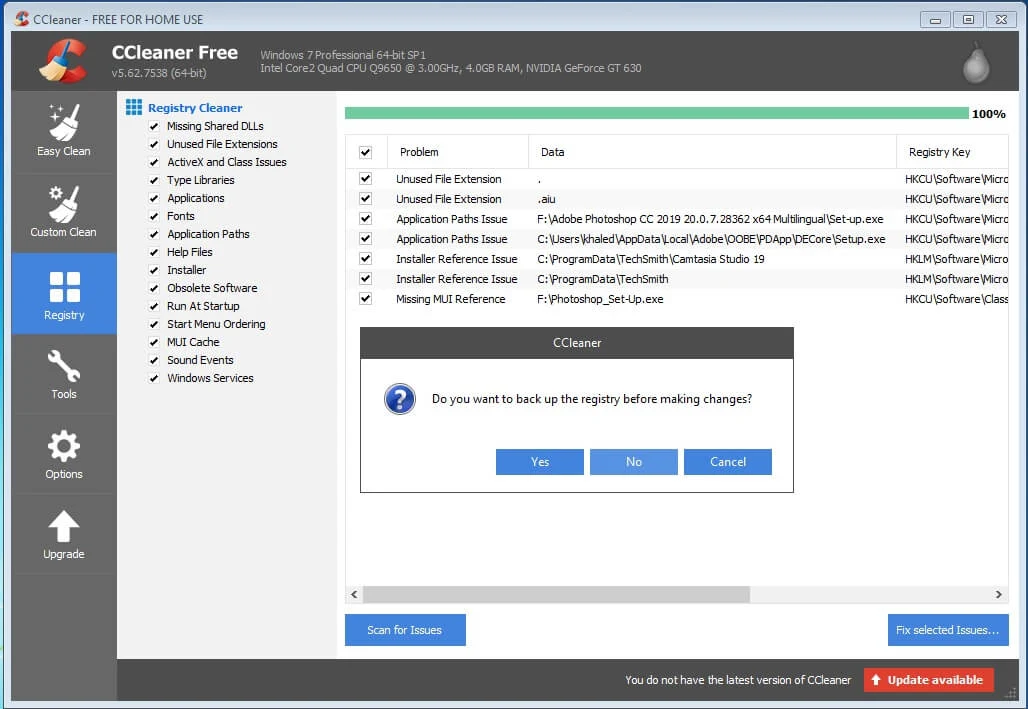
Task: Click the first Application Paths Issue cell
Action: click(452, 219)
